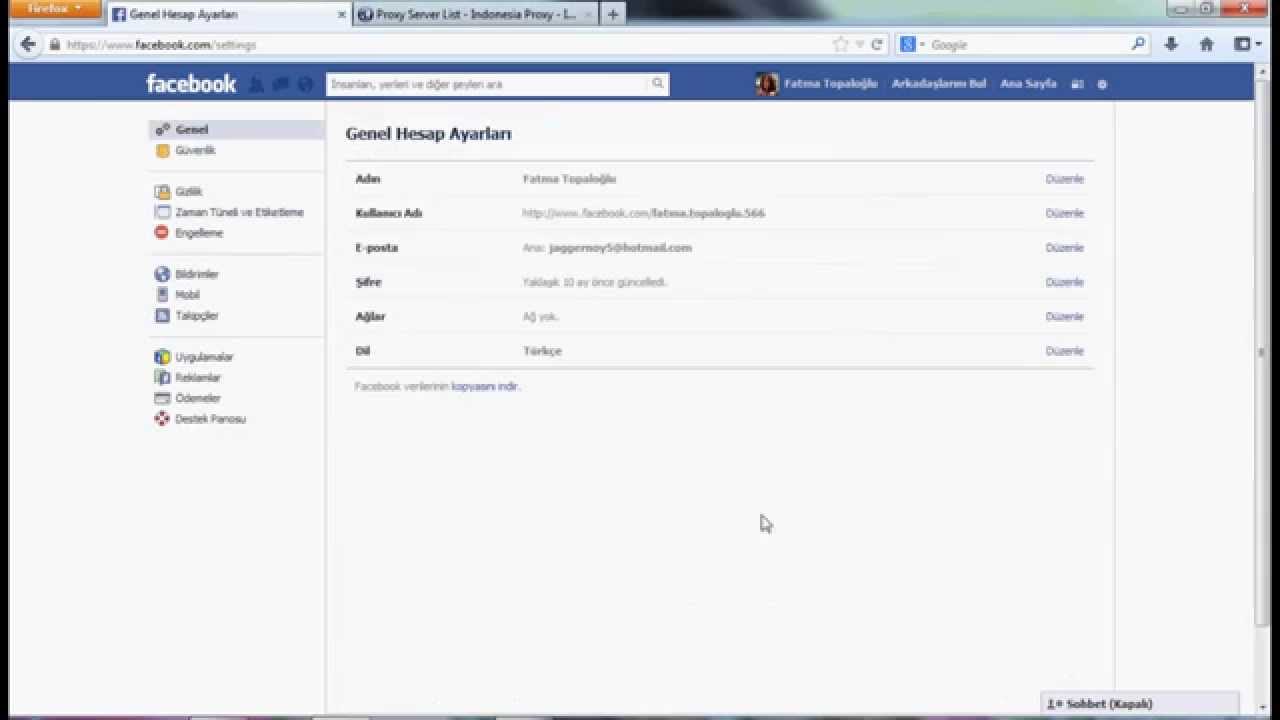Edit Ağlar via Düzenle
1280x720 pixels.
click(1064, 317)
